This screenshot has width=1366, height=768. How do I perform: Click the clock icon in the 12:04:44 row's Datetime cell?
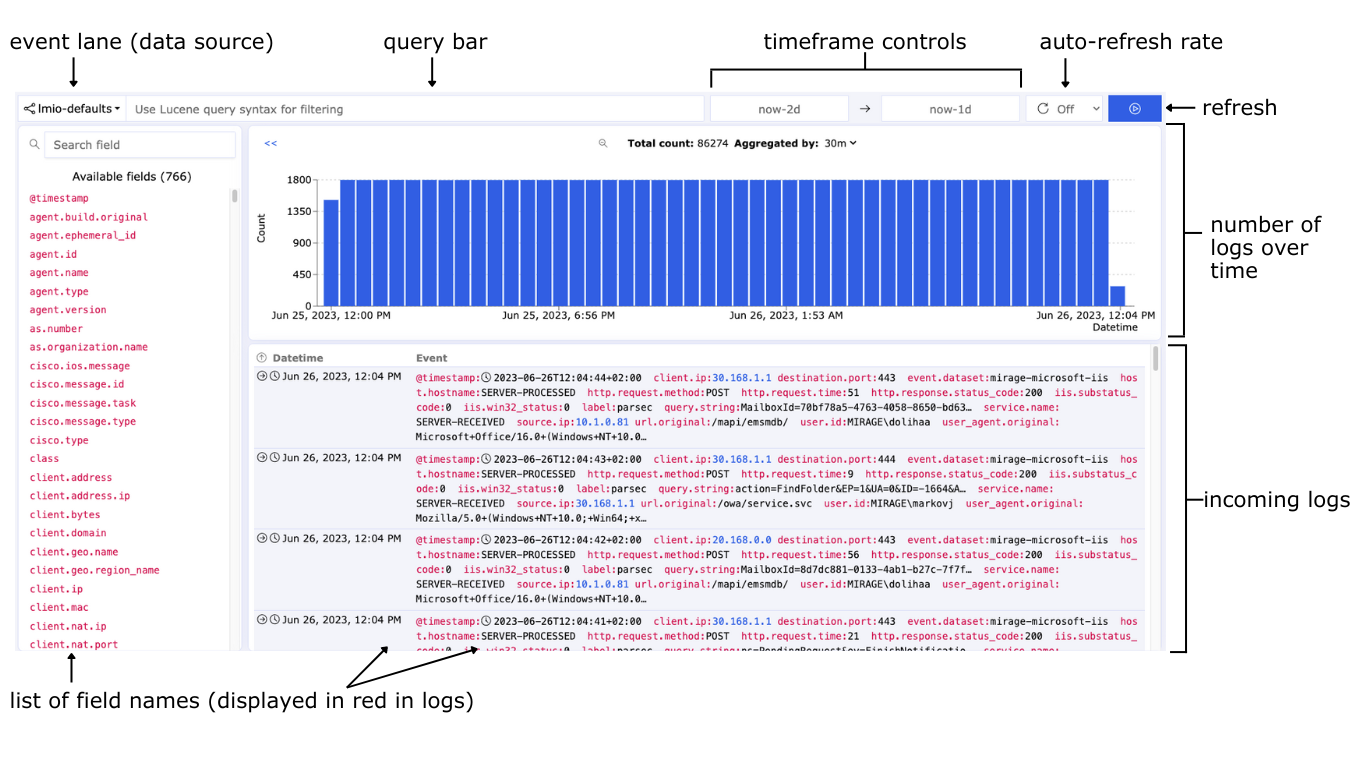[275, 377]
